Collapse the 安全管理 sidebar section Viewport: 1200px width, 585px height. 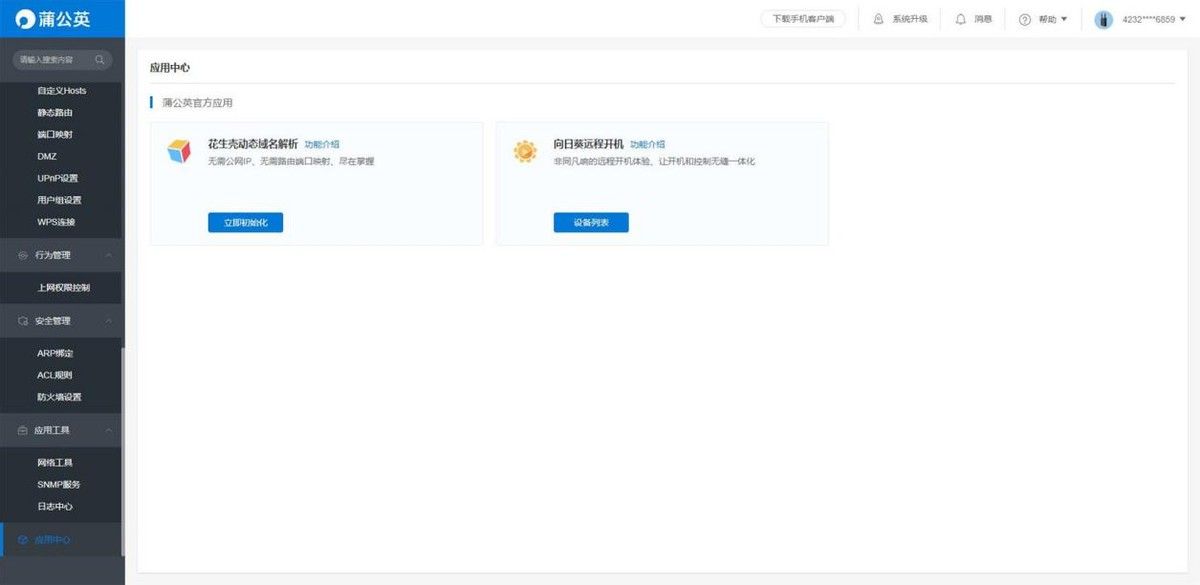coord(108,321)
